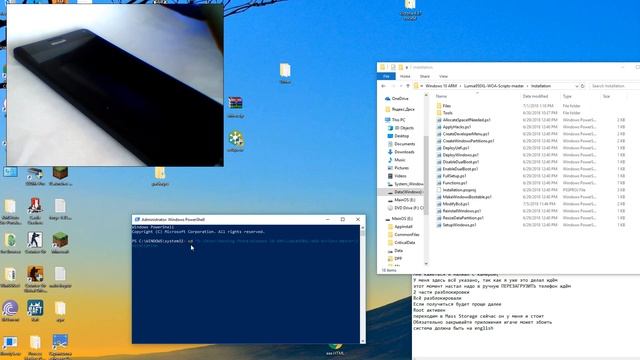640x360 pixels.
Task: Click the Lumia950XL-WOA-Scripts-master breadcrumb segment
Action: click(x=494, y=86)
